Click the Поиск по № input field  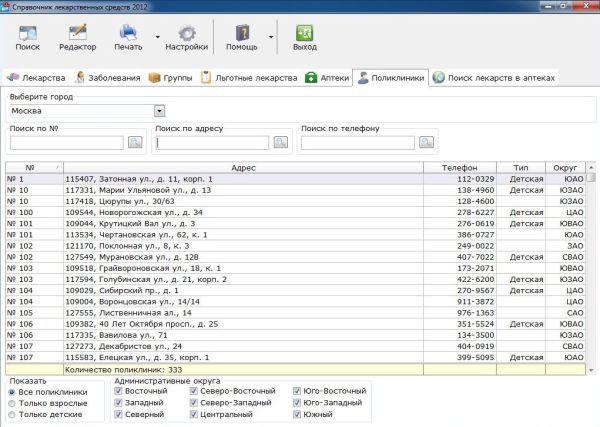(x=67, y=143)
